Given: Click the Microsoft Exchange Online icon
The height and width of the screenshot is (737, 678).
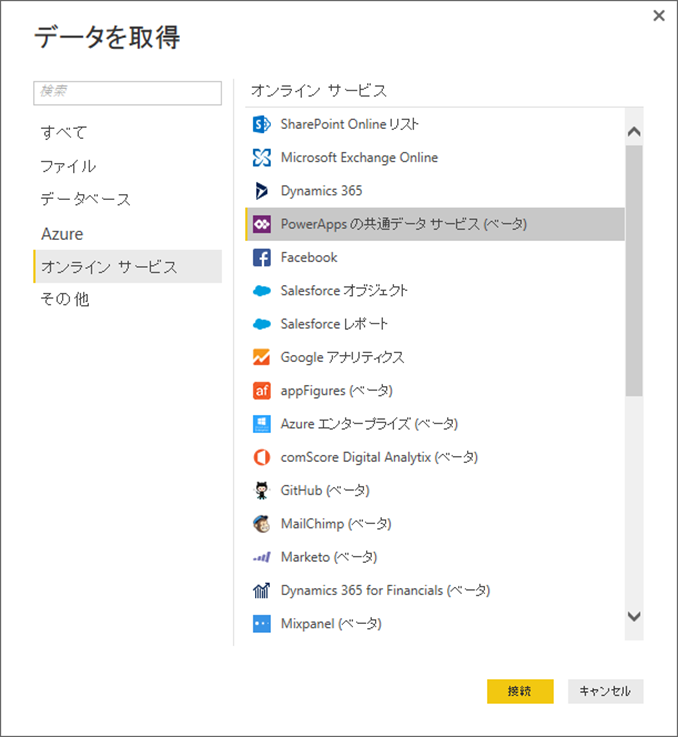Looking at the screenshot, I should pos(261,157).
